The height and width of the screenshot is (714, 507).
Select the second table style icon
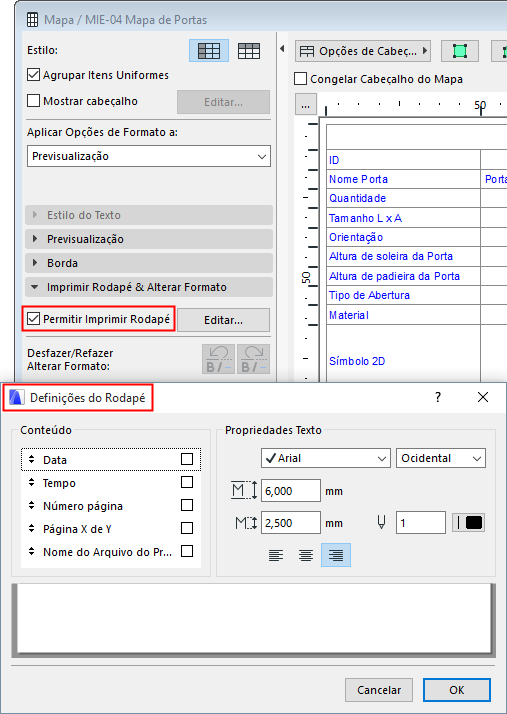tap(249, 51)
